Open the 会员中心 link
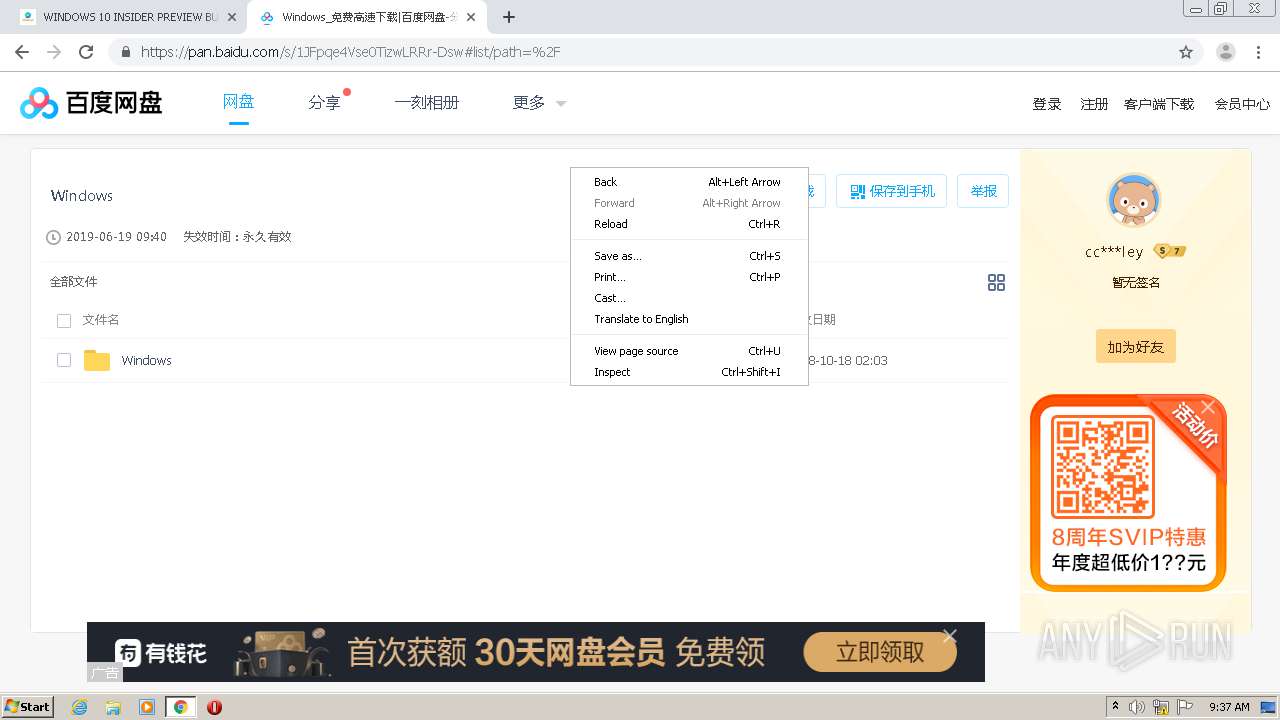Viewport: 1280px width, 720px height. point(1242,104)
